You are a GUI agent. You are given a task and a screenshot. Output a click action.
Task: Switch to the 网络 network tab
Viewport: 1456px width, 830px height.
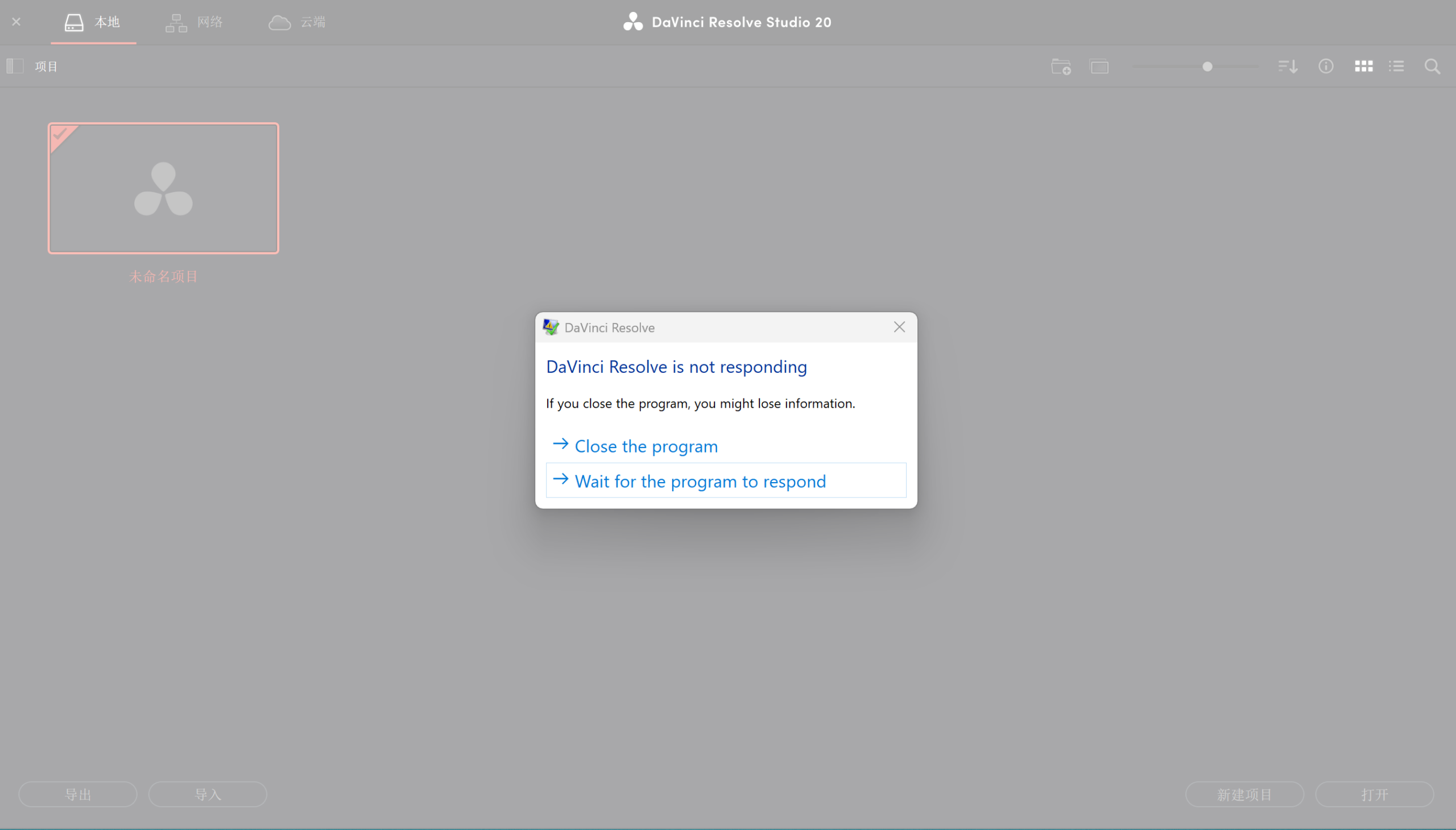tap(195, 22)
